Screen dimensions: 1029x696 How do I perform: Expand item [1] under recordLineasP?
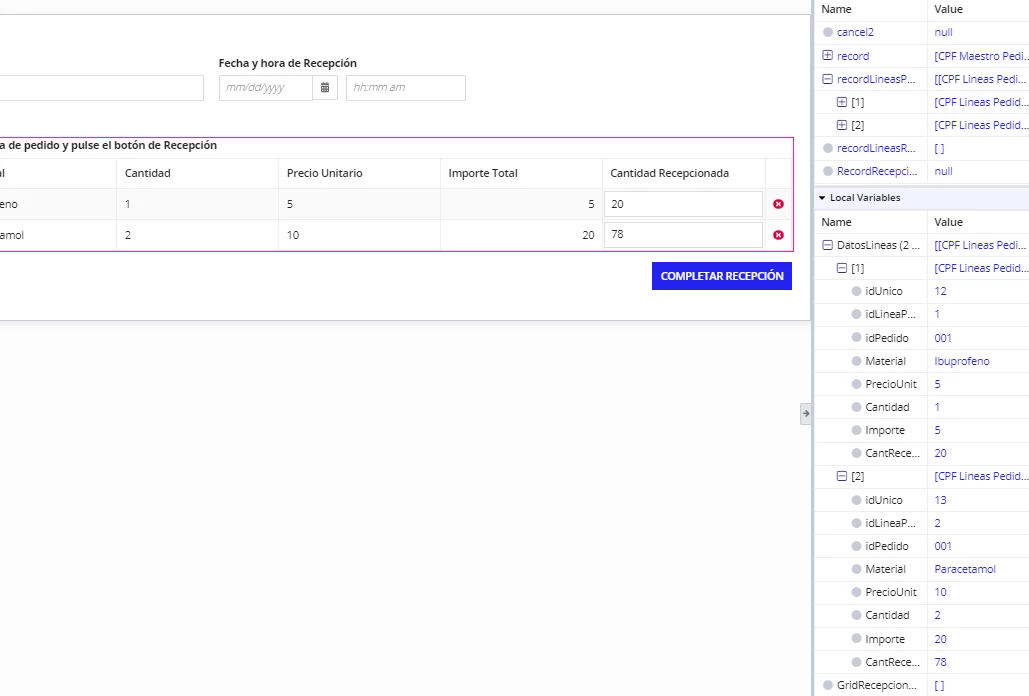pos(842,102)
